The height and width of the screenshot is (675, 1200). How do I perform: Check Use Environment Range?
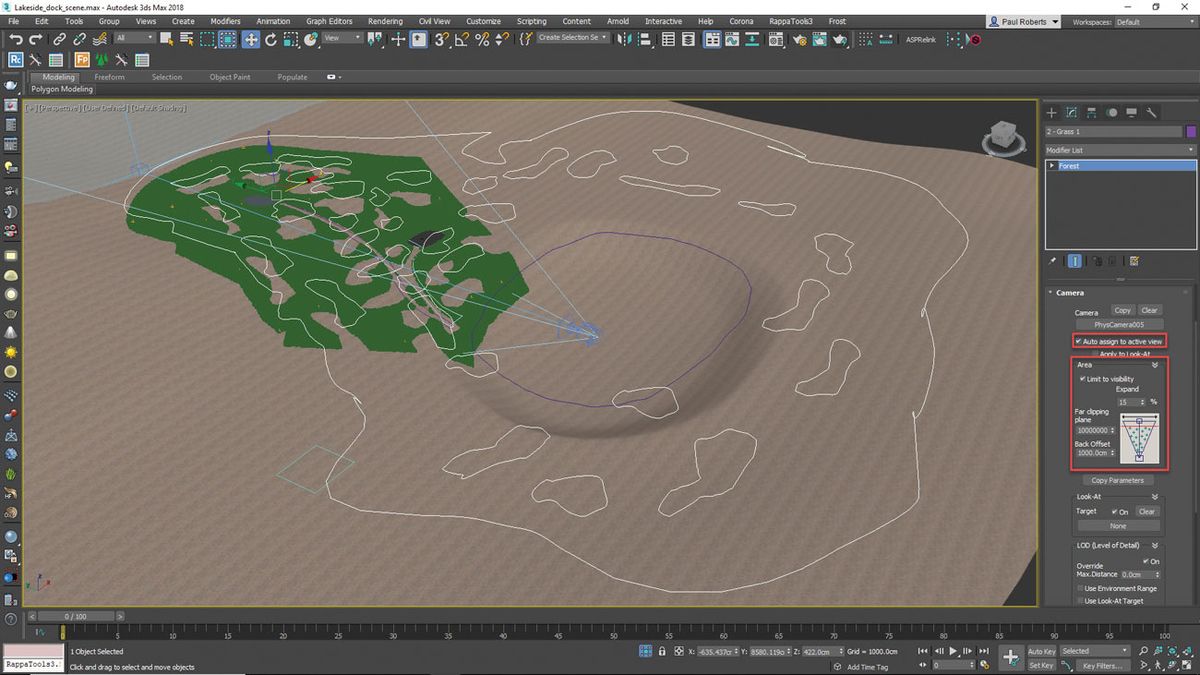[x=1078, y=588]
